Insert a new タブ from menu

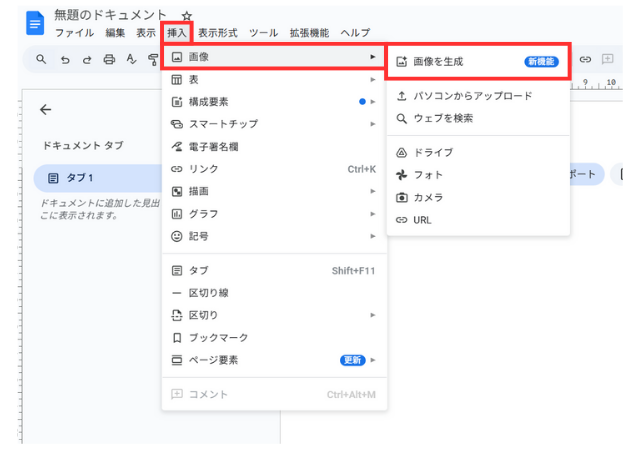[x=273, y=270]
